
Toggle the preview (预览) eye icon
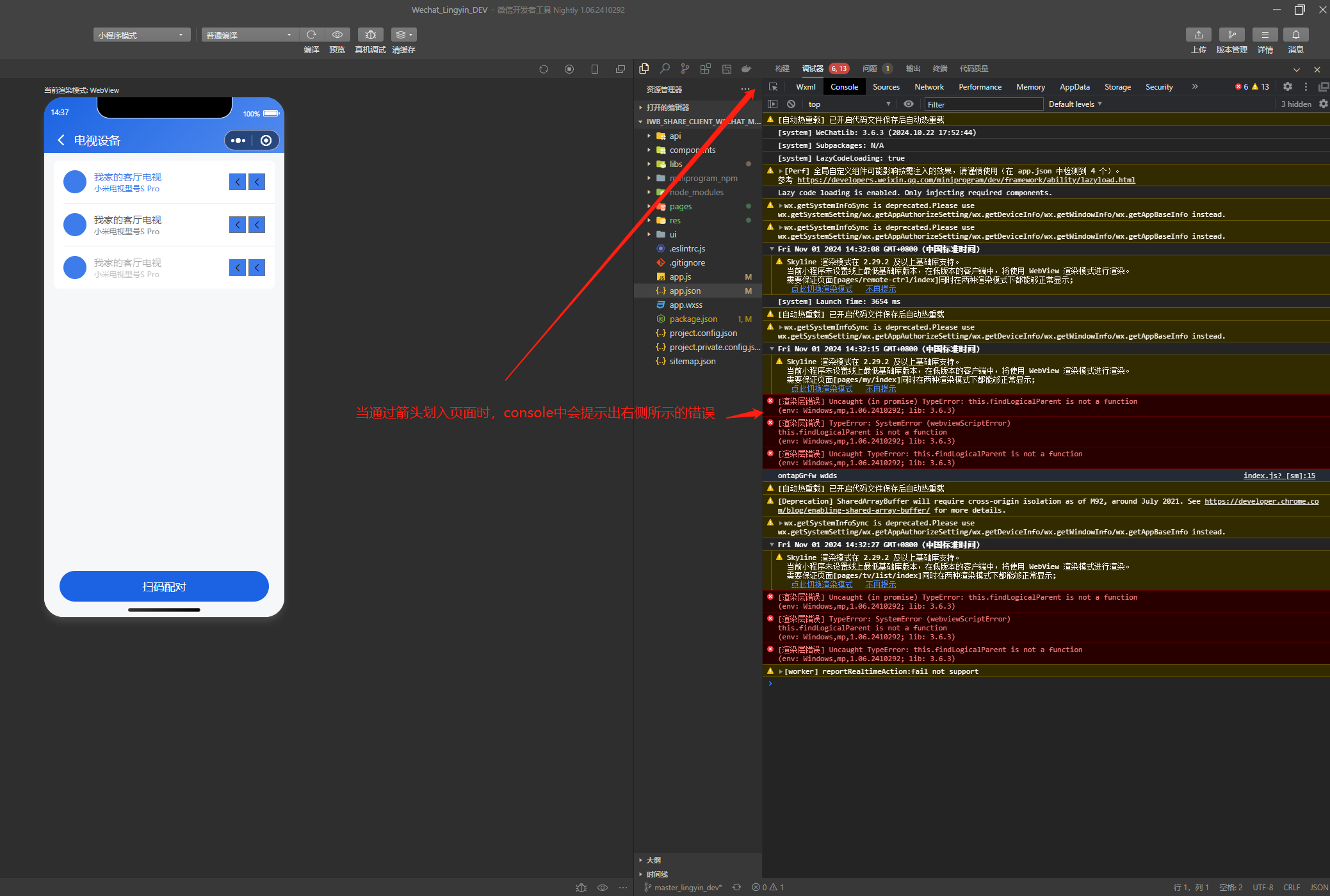coord(337,35)
